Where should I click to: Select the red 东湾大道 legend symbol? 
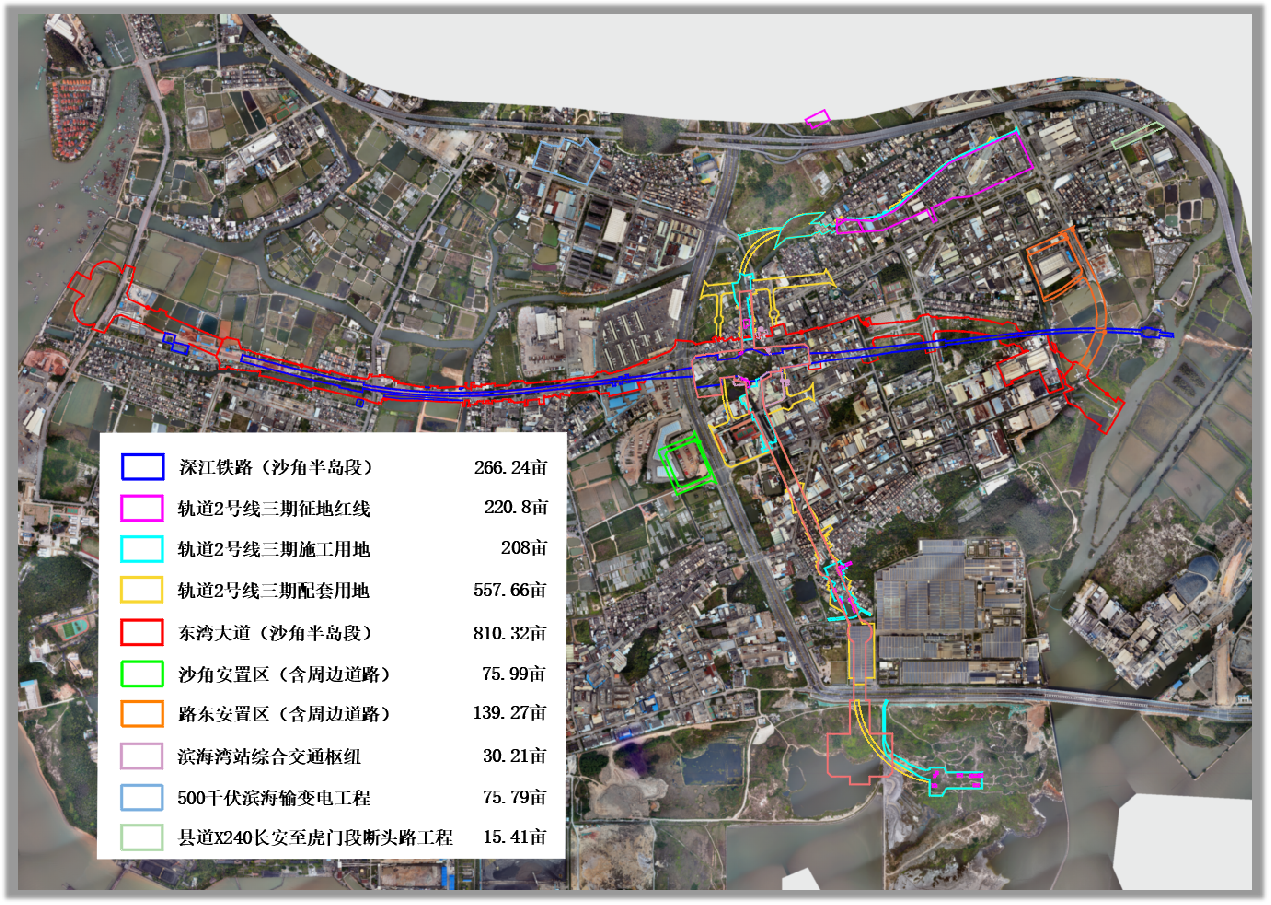click(141, 632)
